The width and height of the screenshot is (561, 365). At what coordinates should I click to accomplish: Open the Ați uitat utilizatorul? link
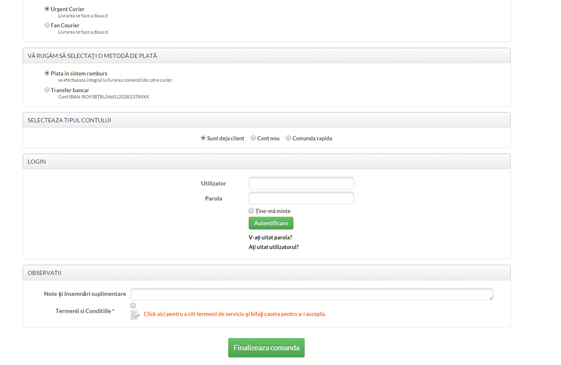tap(274, 247)
